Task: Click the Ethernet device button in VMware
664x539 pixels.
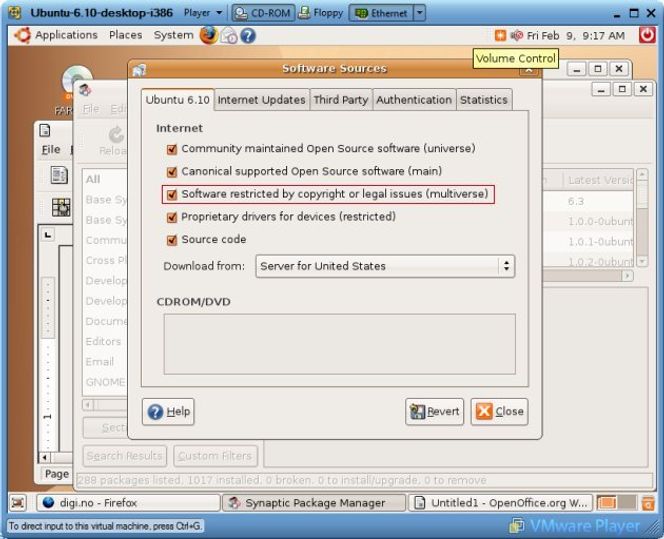Action: 381,13
